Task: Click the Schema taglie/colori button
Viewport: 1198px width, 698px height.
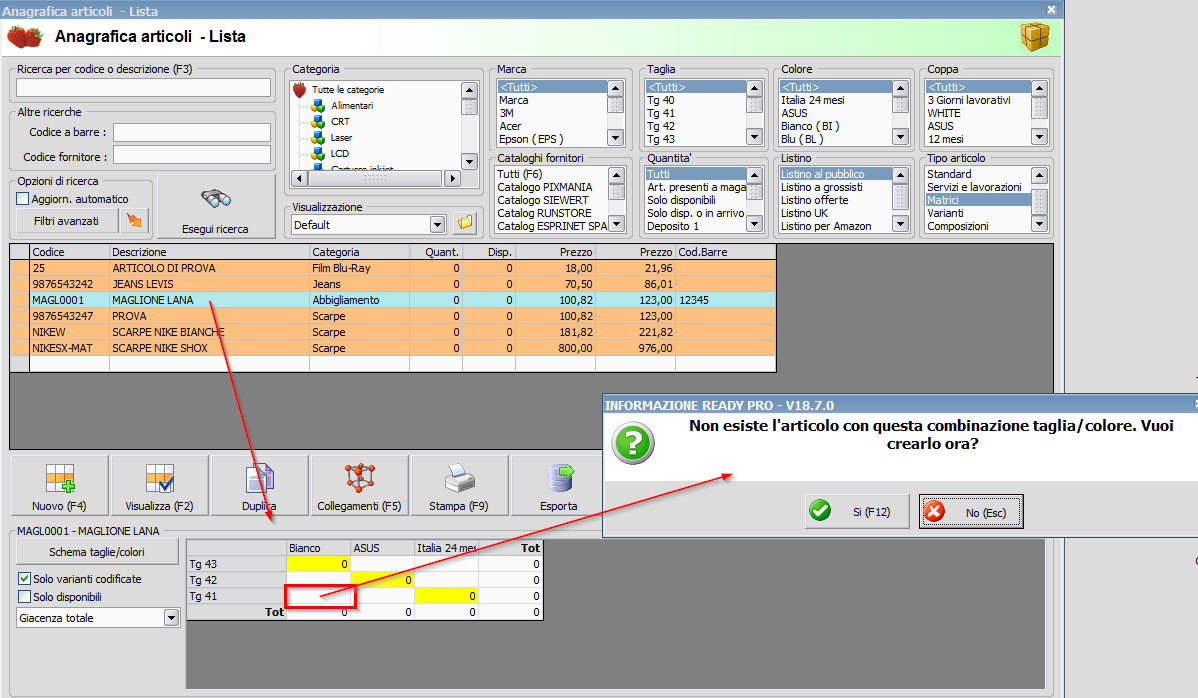Action: click(x=97, y=552)
